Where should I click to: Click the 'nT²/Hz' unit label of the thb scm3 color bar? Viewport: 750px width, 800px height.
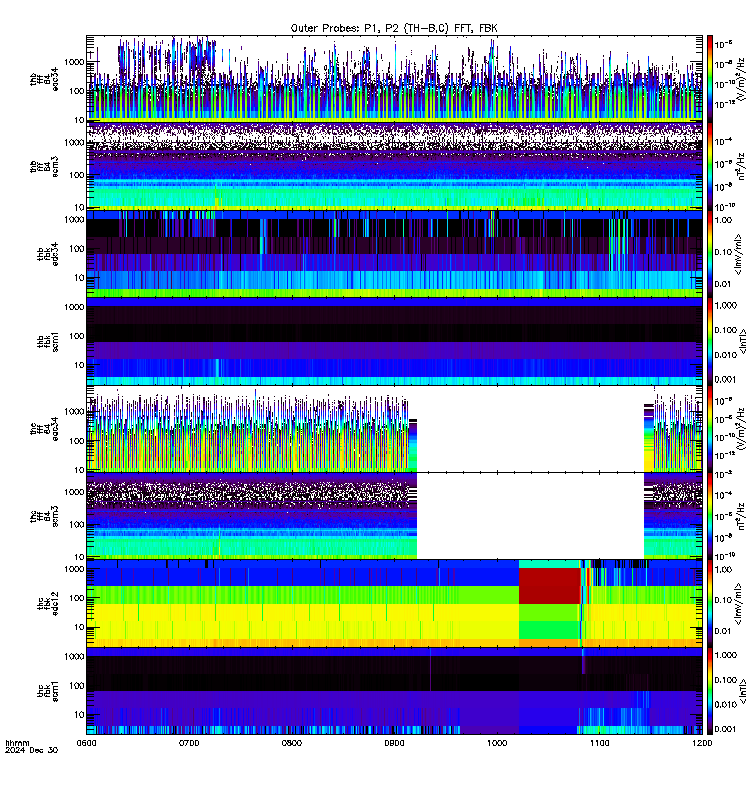tap(742, 166)
